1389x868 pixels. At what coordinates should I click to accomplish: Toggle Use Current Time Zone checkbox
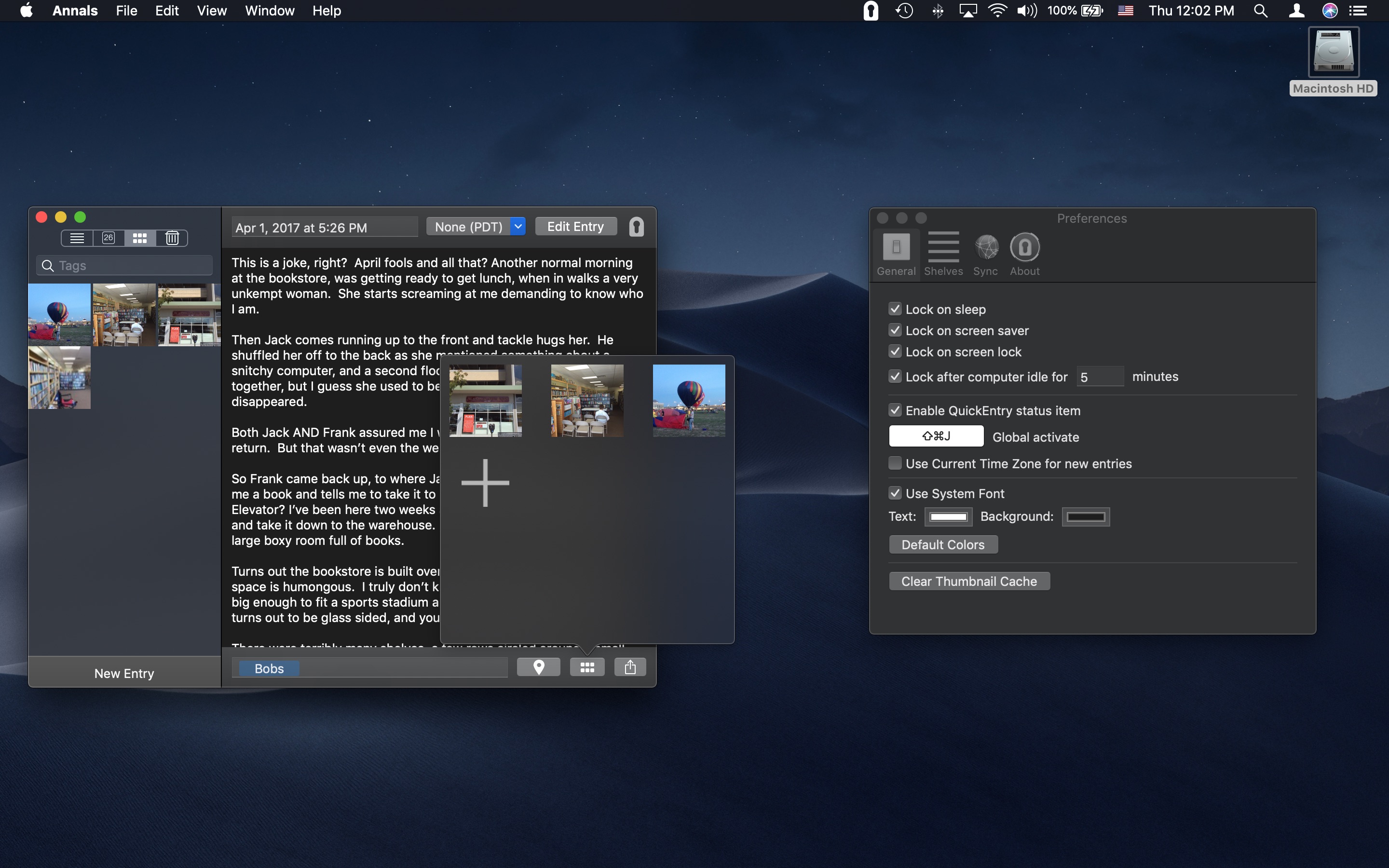(x=895, y=463)
